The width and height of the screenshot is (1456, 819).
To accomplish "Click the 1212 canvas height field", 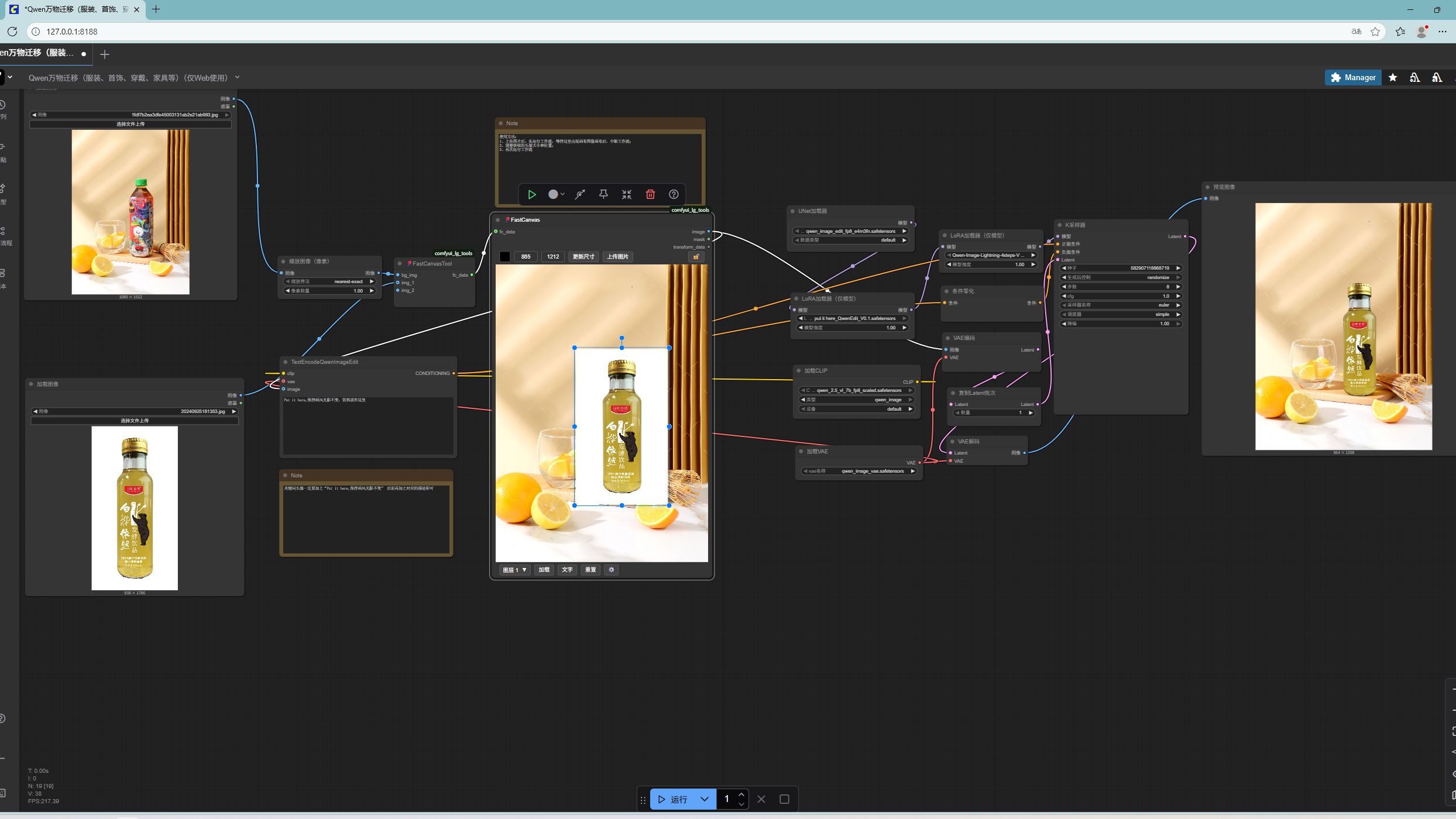I will [552, 257].
